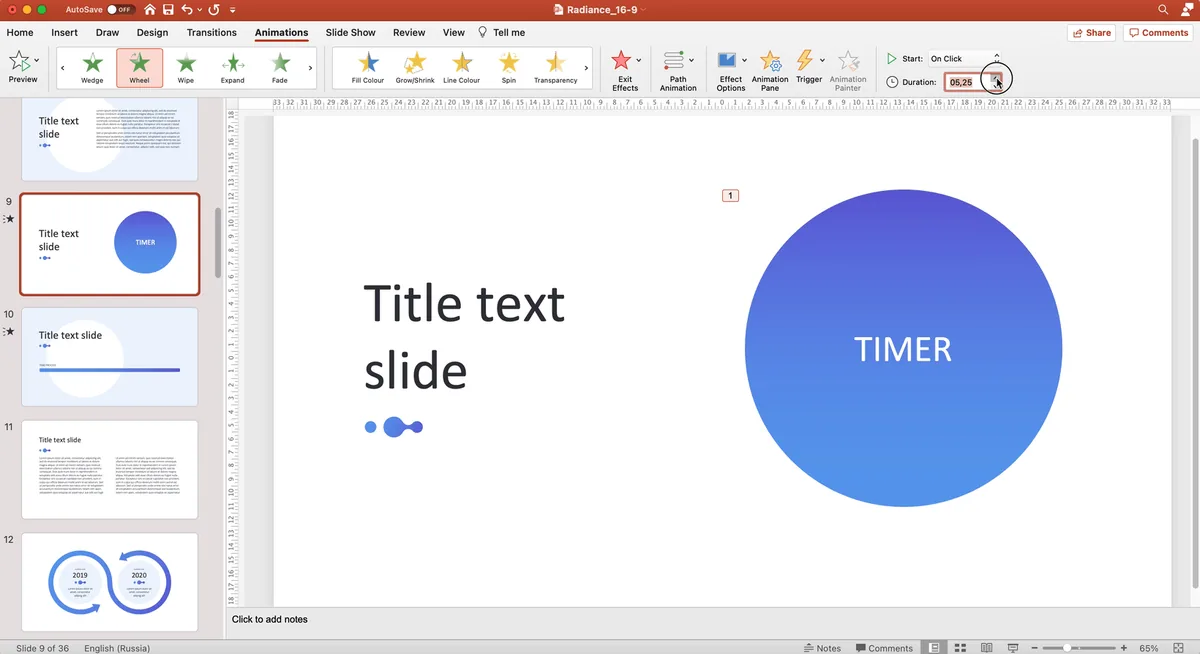This screenshot has width=1200, height=654.
Task: Expand the Exit Effects dropdown arrow
Action: click(639, 61)
